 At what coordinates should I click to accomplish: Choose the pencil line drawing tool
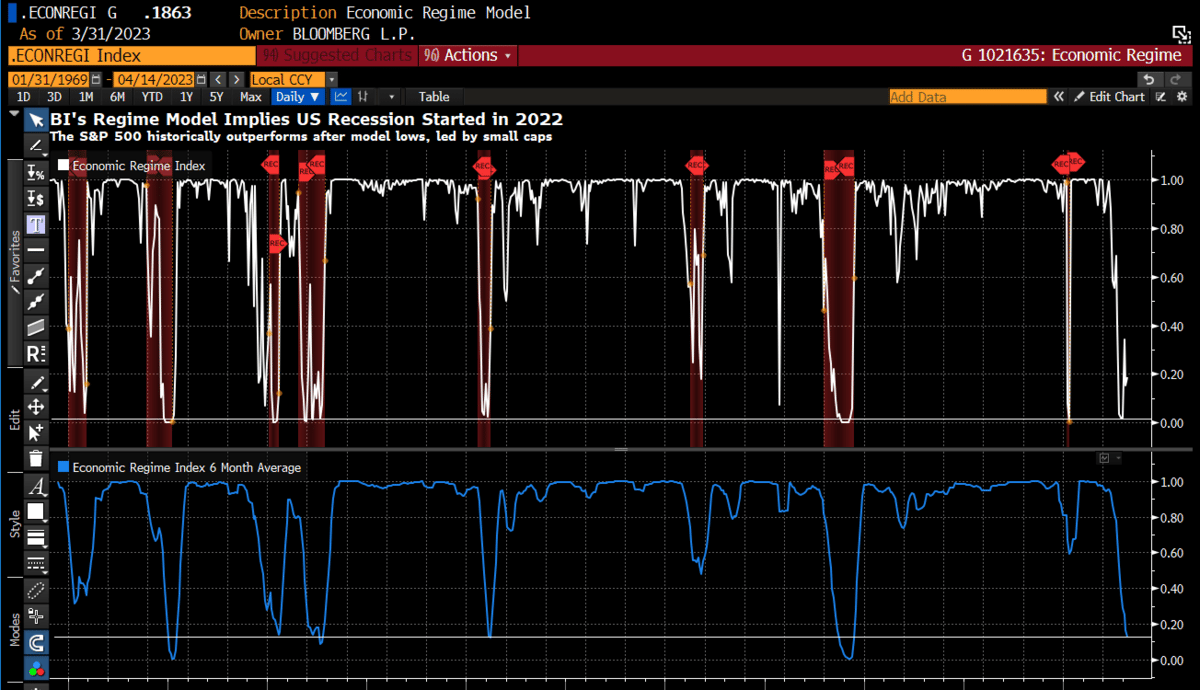[x=36, y=146]
